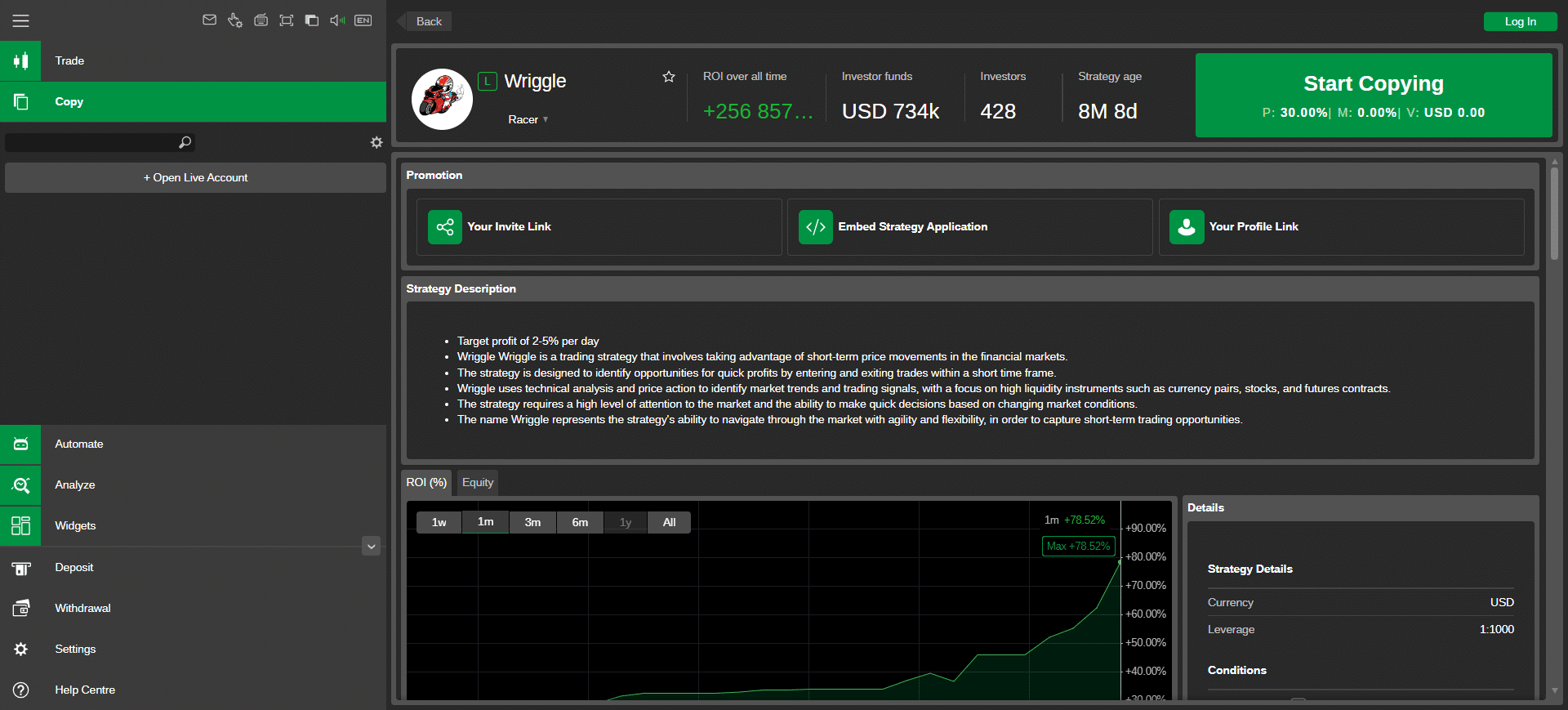Viewport: 1568px width, 710px height.
Task: Add Wriggle to favorites star
Action: [x=669, y=77]
